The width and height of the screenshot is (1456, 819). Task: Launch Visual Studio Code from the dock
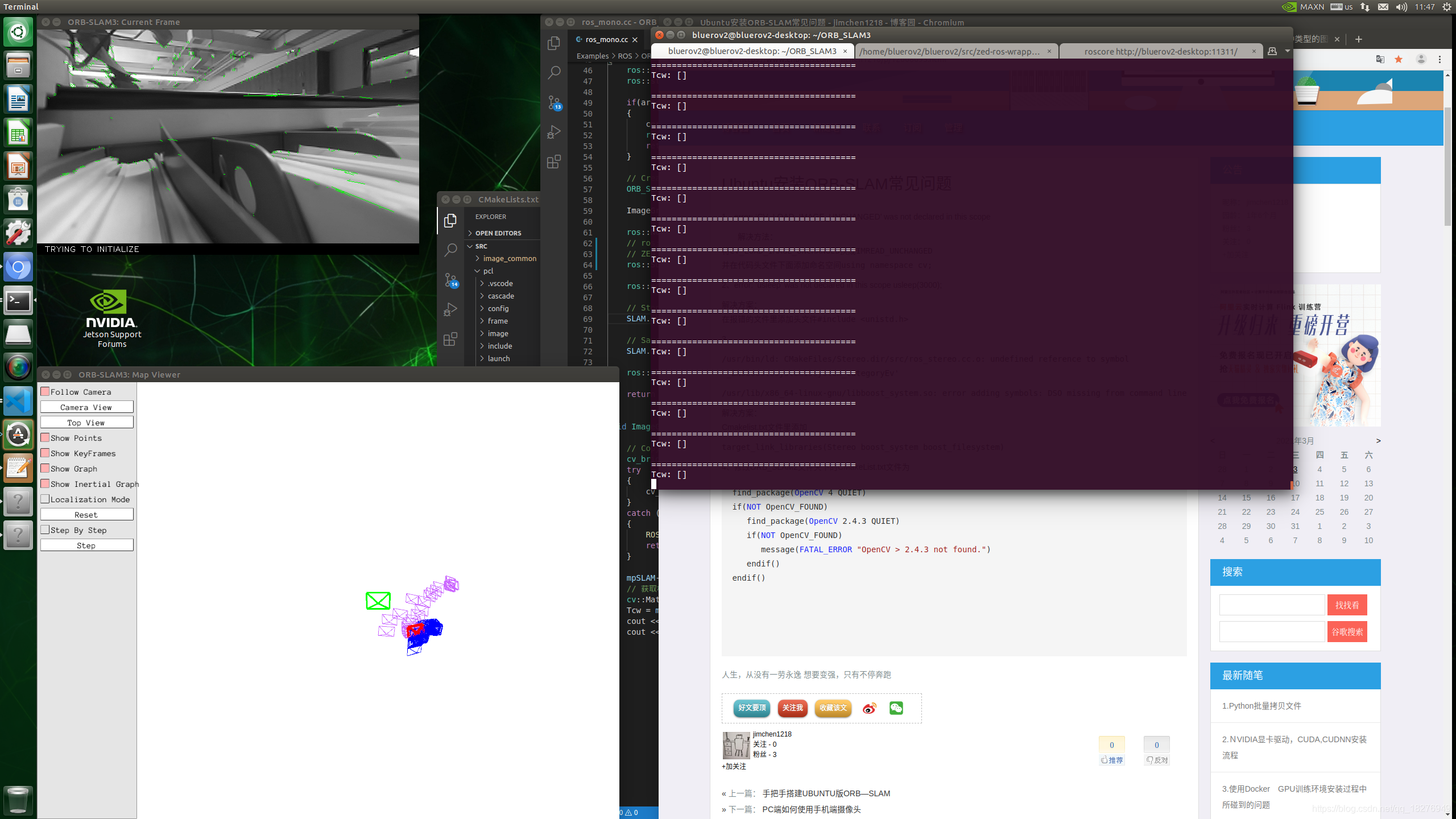click(18, 402)
